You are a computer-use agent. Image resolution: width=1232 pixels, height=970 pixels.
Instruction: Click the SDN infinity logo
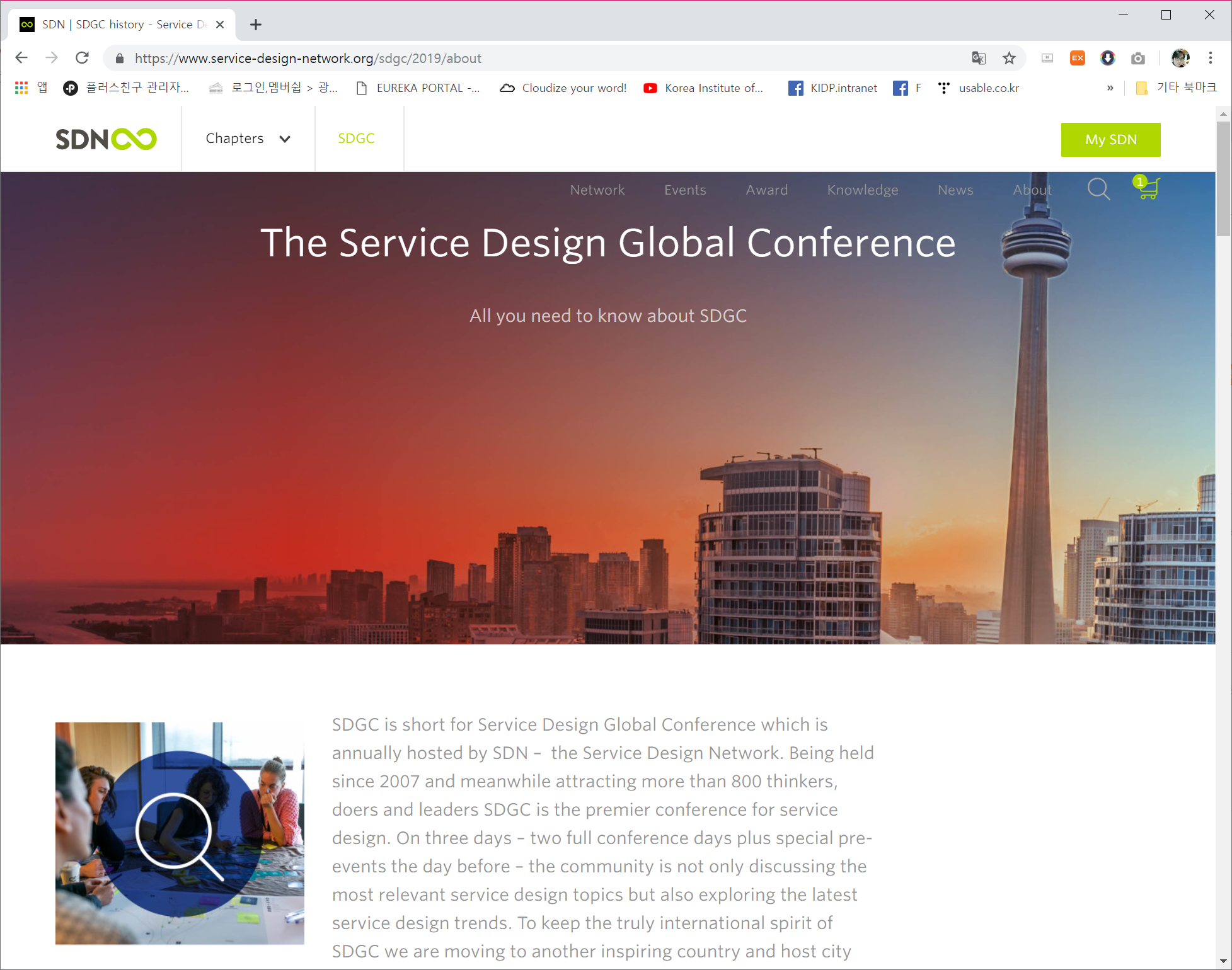106,139
